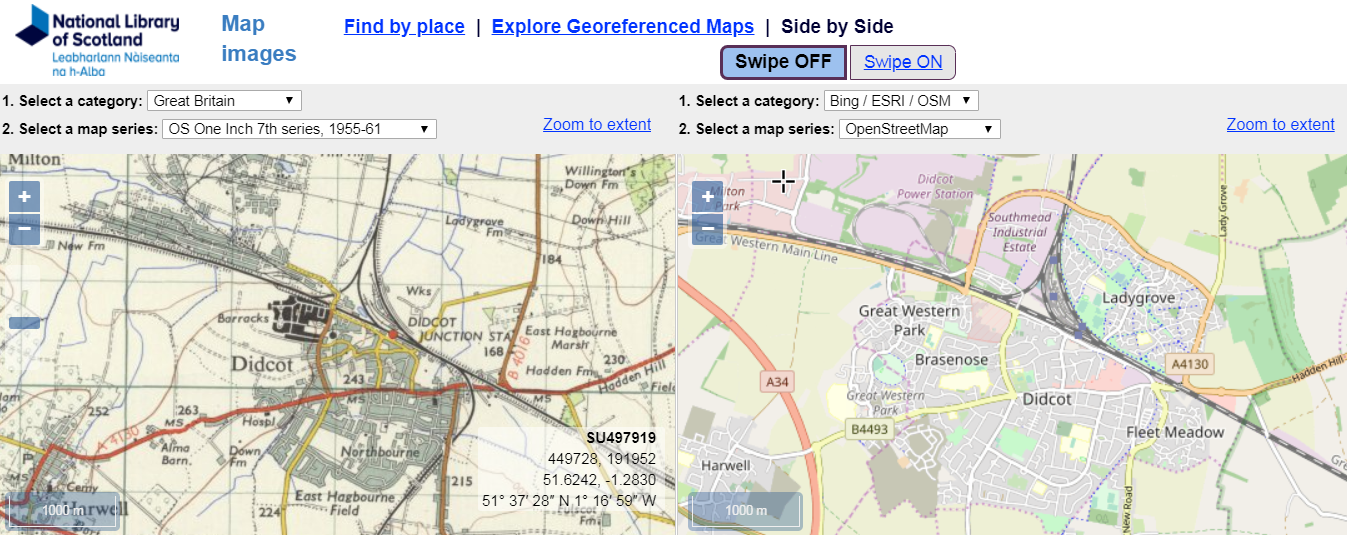
Task: Click Didcot Power Station label
Action: [935, 186]
